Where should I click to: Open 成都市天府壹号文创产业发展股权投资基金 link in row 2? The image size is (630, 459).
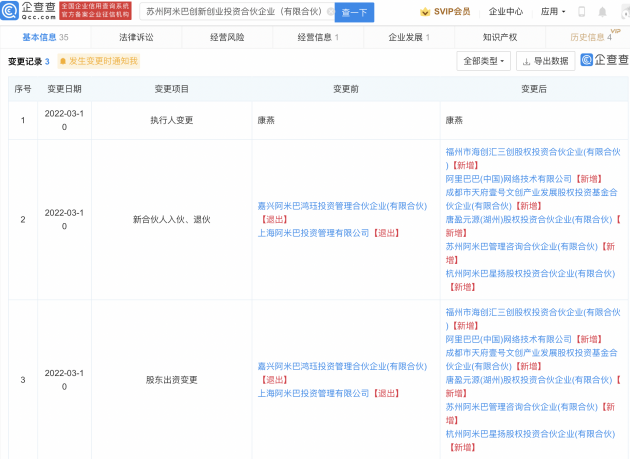(531, 199)
